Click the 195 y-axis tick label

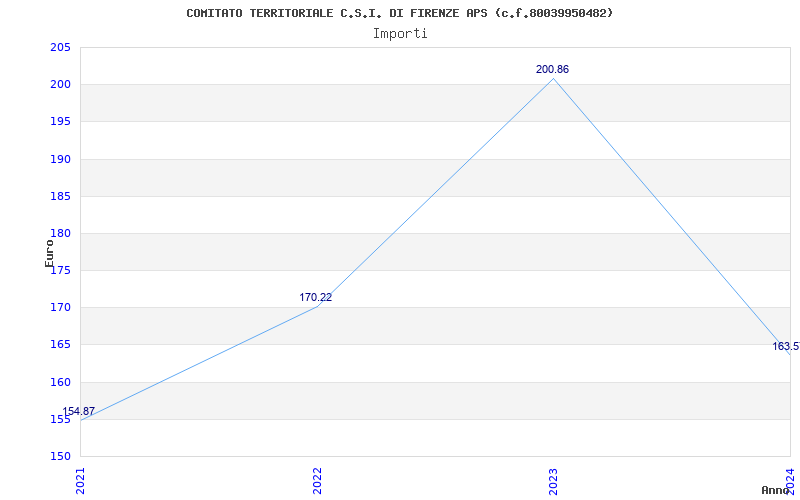[60, 122]
